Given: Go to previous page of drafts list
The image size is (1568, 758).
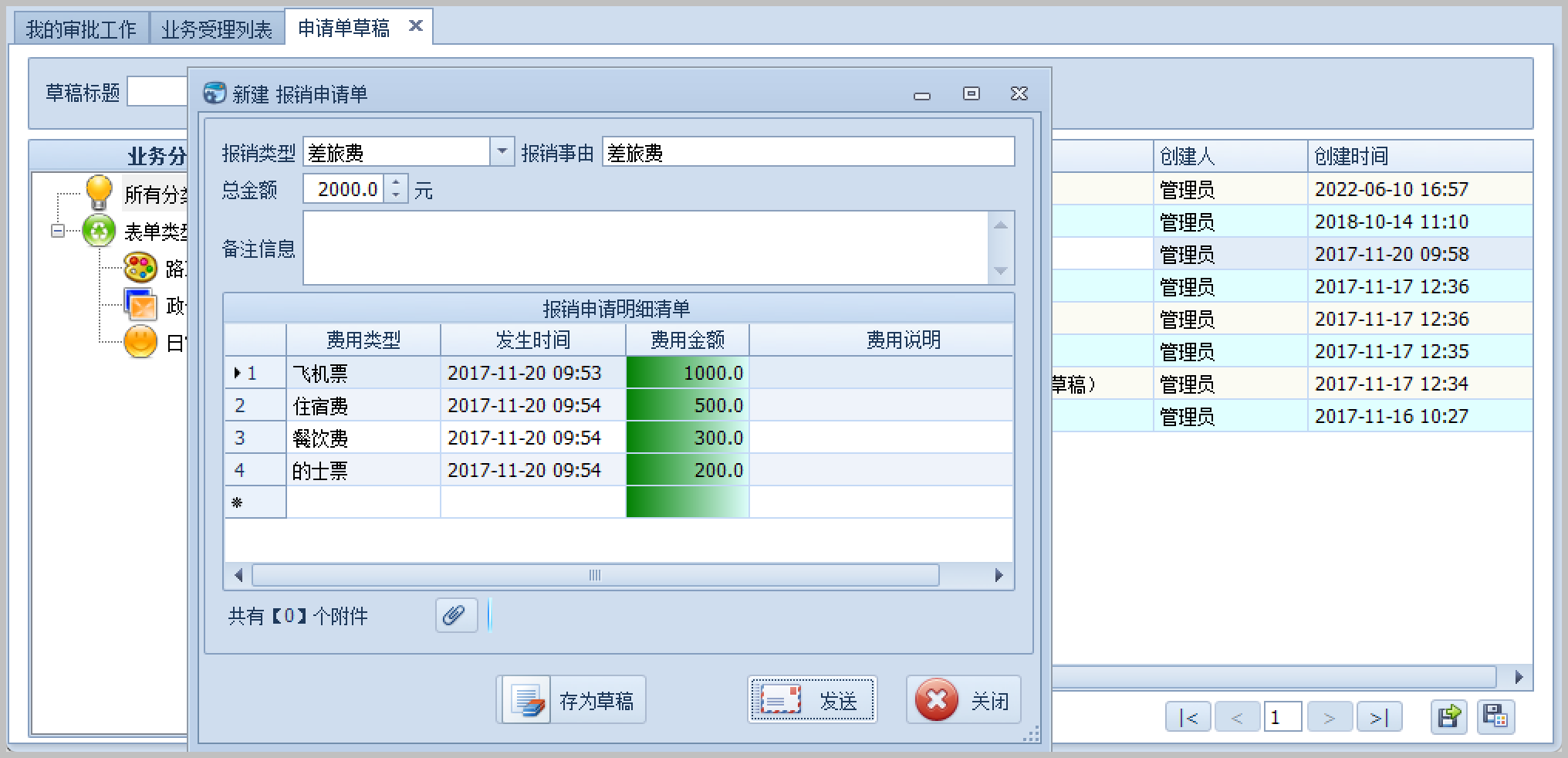Looking at the screenshot, I should click(1237, 717).
